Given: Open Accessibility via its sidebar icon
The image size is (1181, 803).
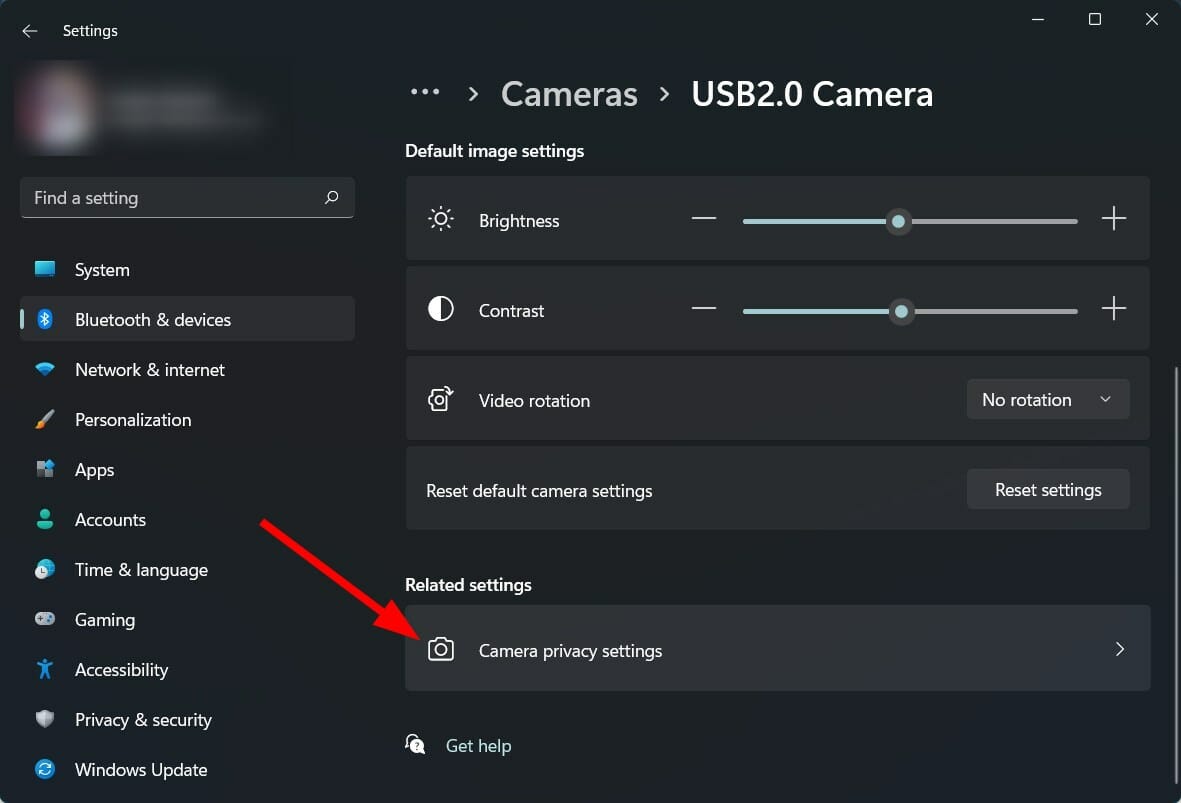Looking at the screenshot, I should tap(45, 669).
